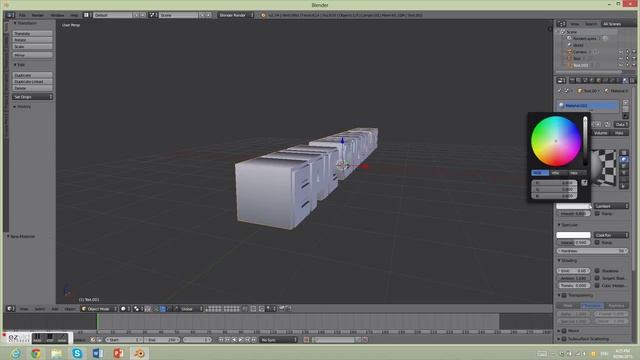
Task: Click the Duplicate Linked button
Action: 33,82
